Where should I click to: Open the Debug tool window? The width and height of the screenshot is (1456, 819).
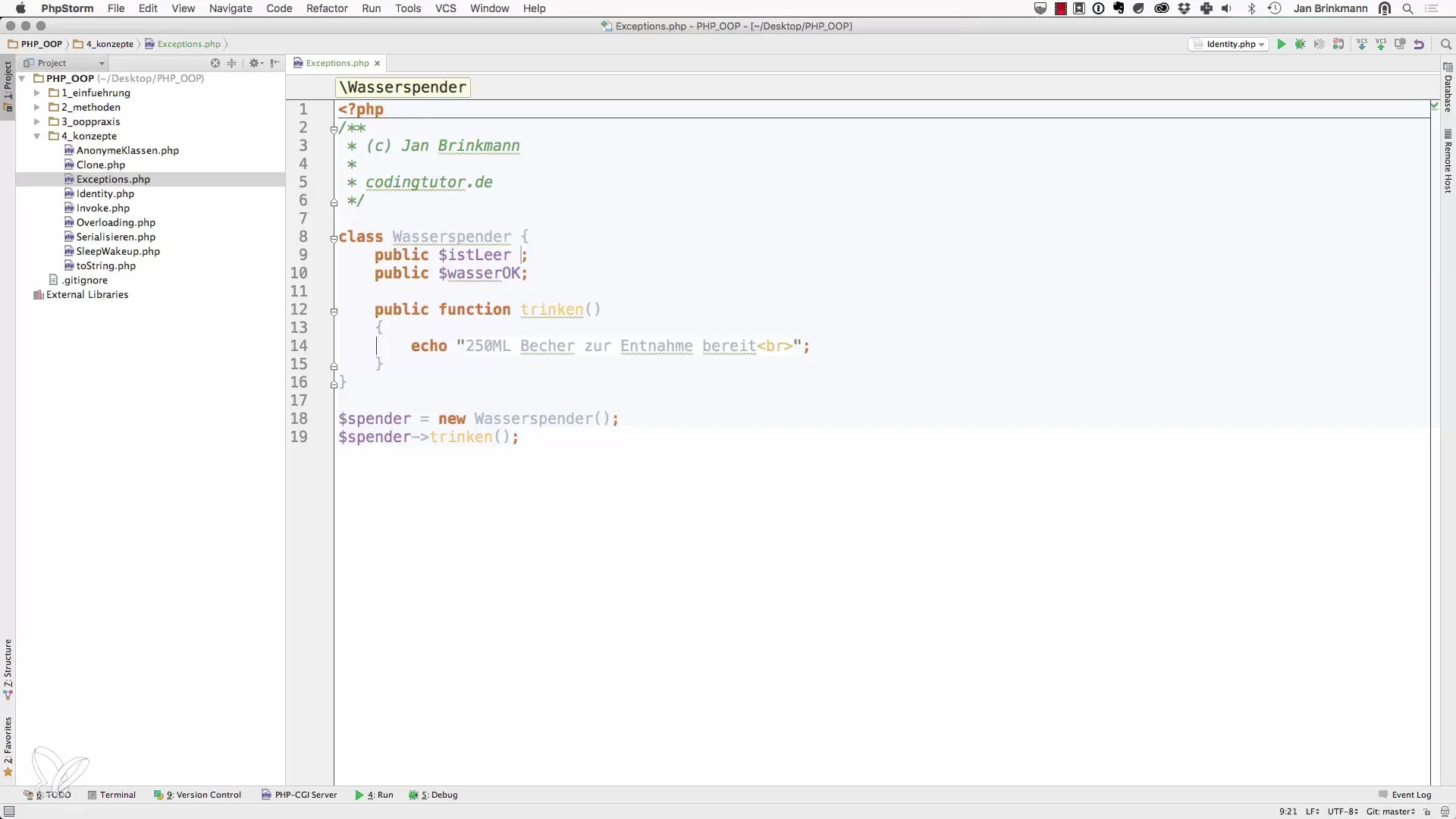(433, 795)
